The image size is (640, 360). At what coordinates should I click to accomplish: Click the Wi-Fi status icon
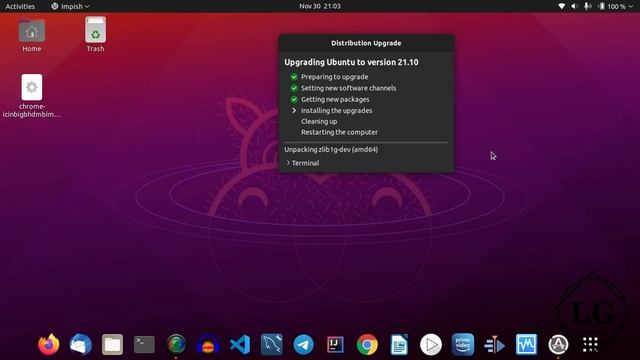coord(562,6)
